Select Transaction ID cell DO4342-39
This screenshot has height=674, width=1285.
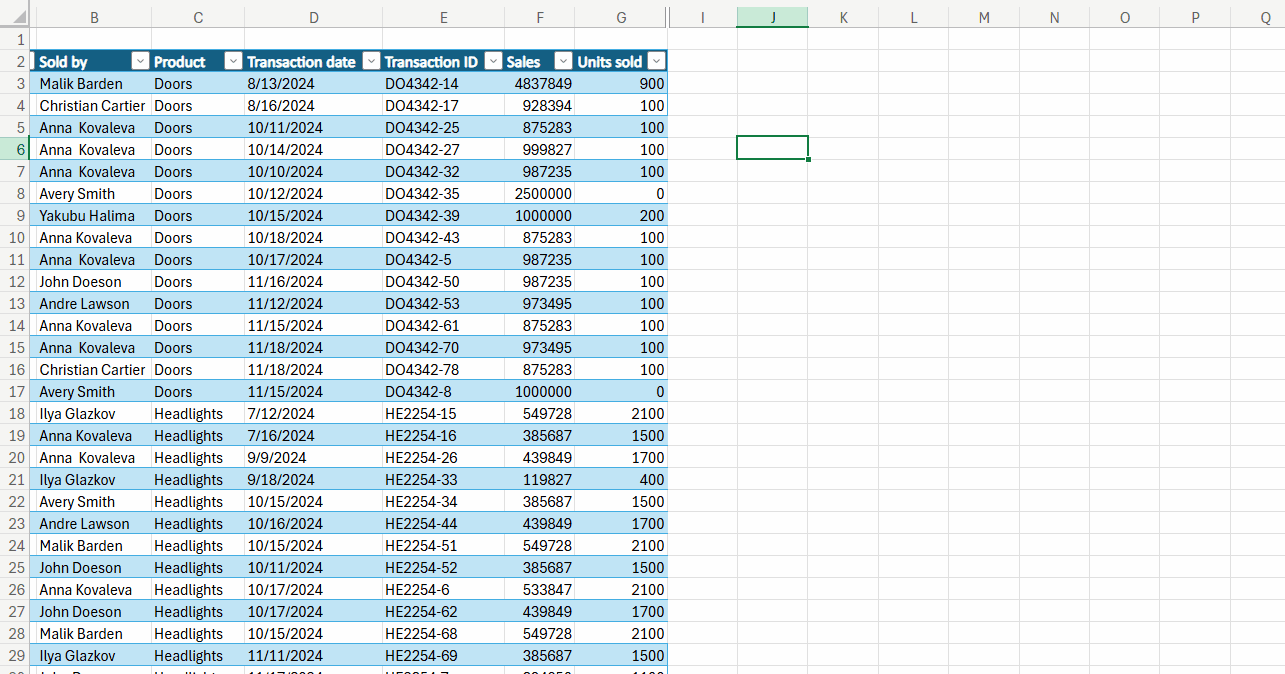coord(422,216)
